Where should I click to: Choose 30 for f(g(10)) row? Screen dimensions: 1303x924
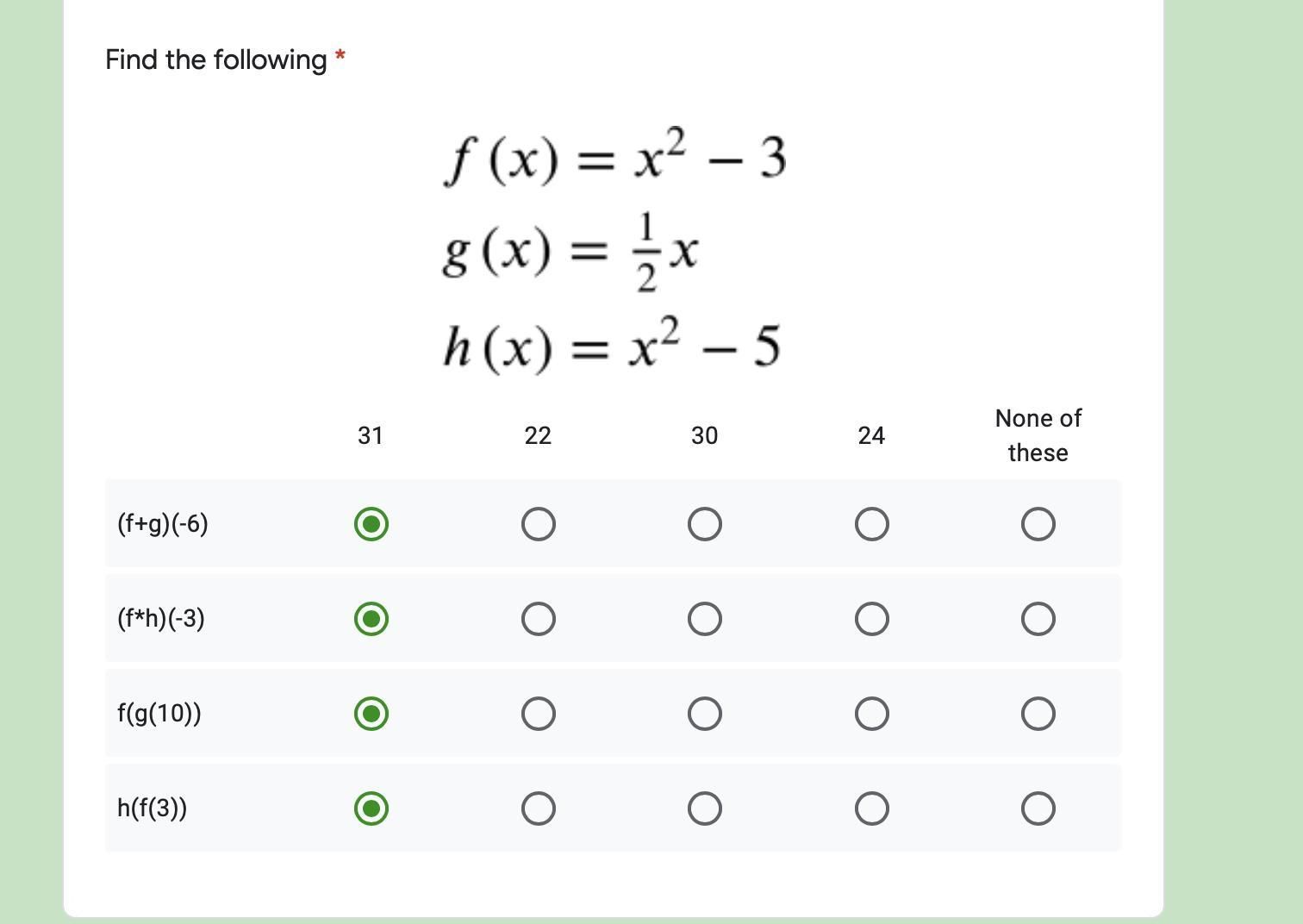[704, 714]
